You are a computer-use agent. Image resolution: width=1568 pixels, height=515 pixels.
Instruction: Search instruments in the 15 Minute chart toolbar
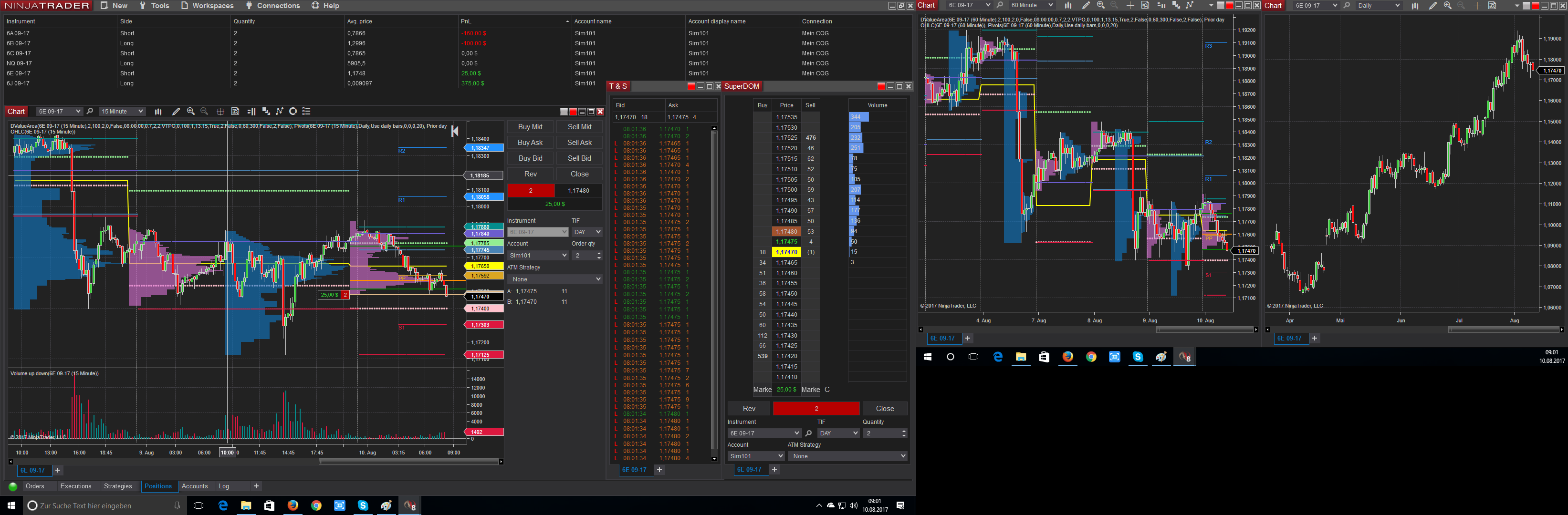point(90,111)
